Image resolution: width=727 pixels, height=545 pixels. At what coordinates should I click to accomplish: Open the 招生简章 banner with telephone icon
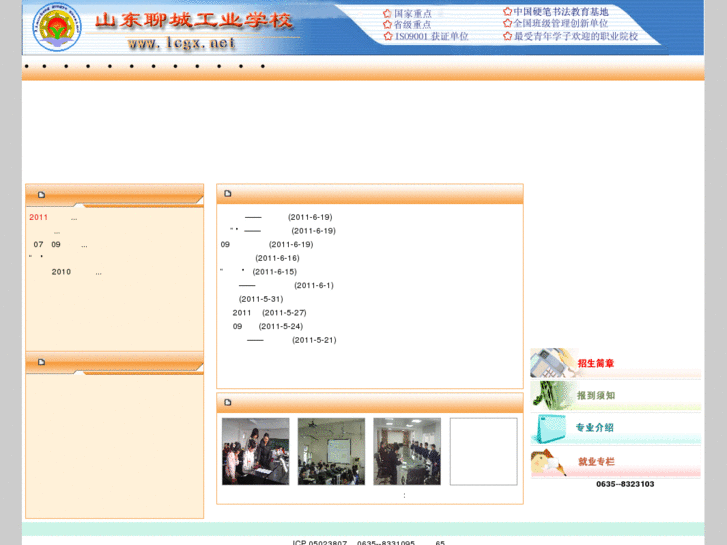tap(615, 363)
